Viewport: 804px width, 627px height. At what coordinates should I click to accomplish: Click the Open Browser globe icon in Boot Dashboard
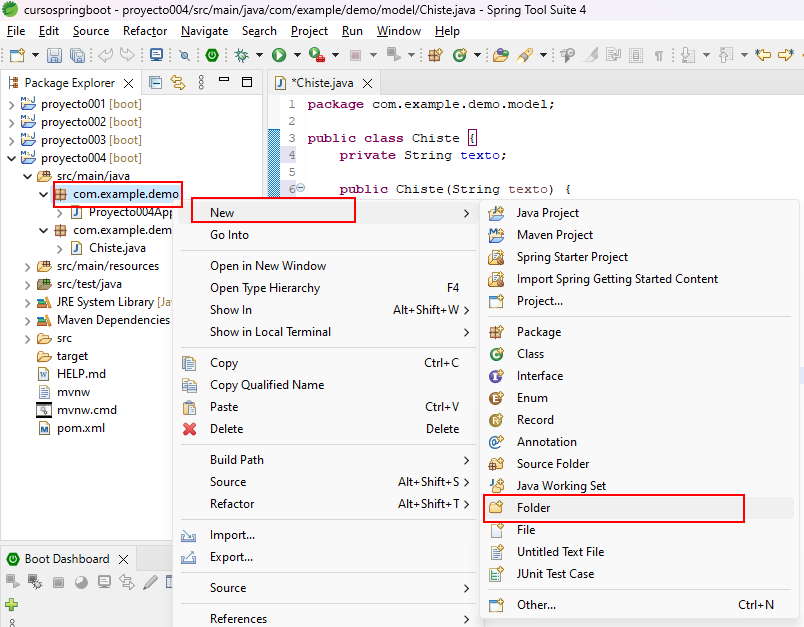point(81,582)
